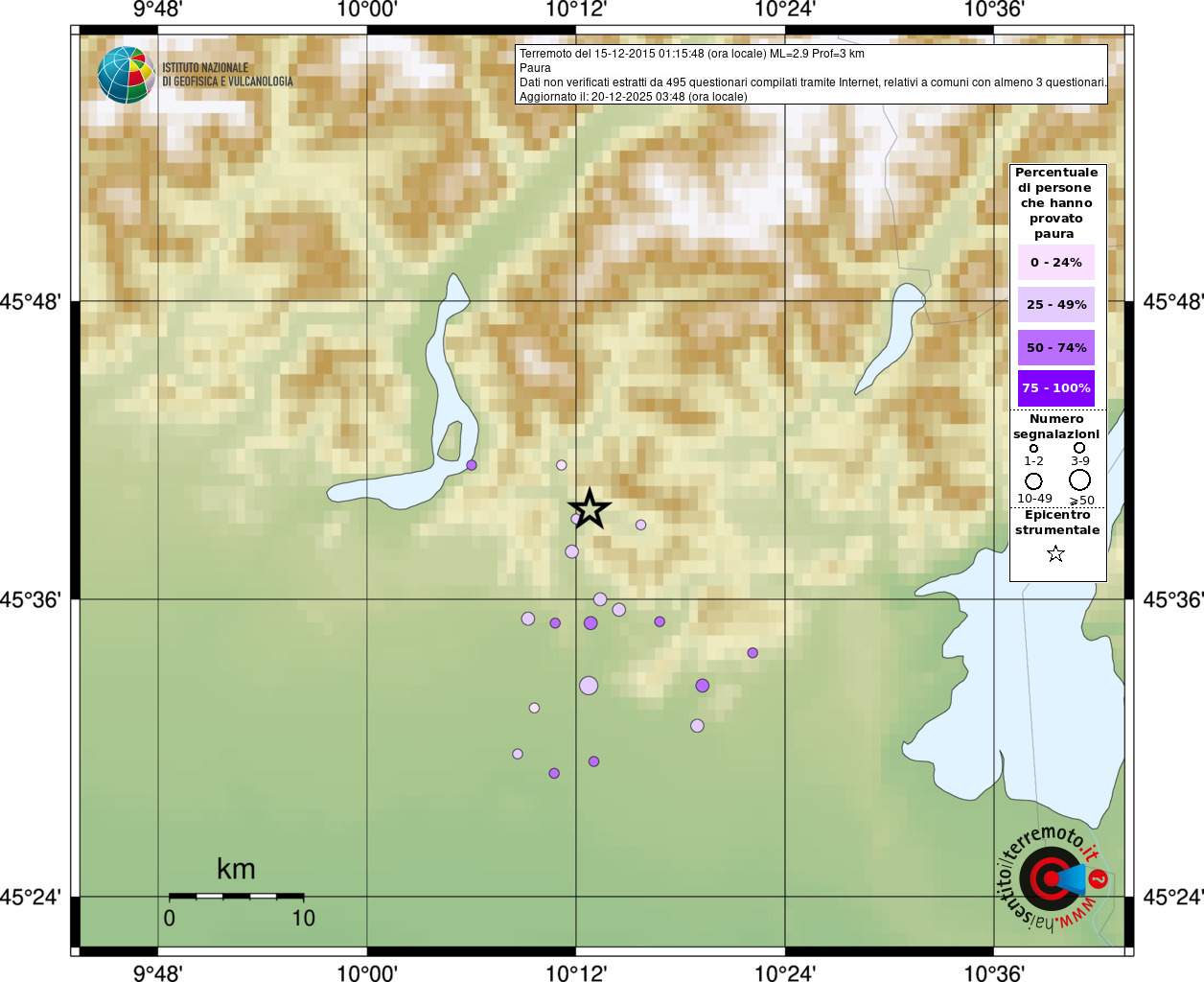Image resolution: width=1204 pixels, height=982 pixels.
Task: Click the purple circle on the western lake shore
Action: pos(472,465)
